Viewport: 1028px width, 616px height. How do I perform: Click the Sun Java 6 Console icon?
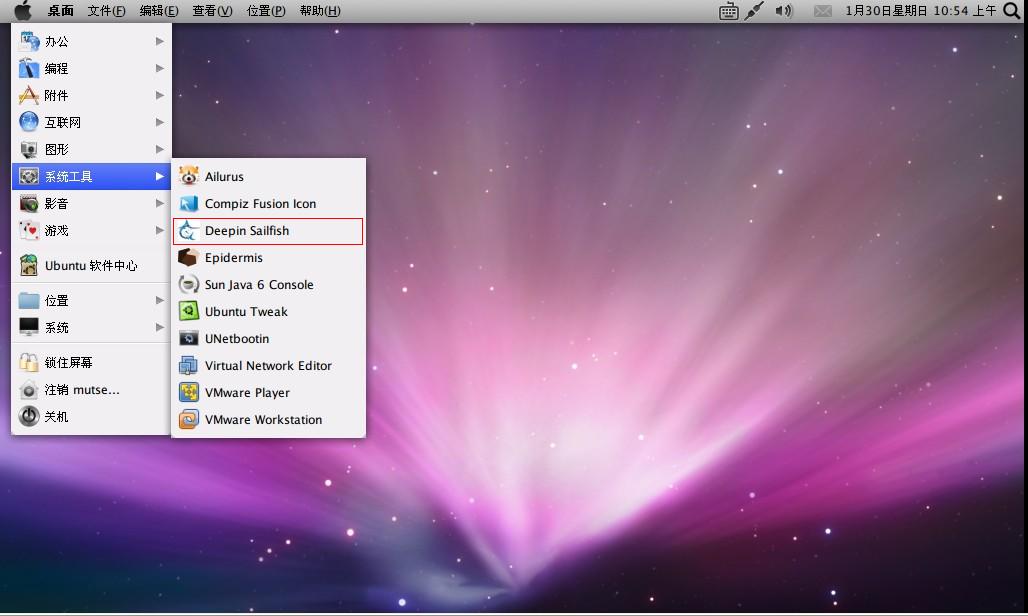189,284
